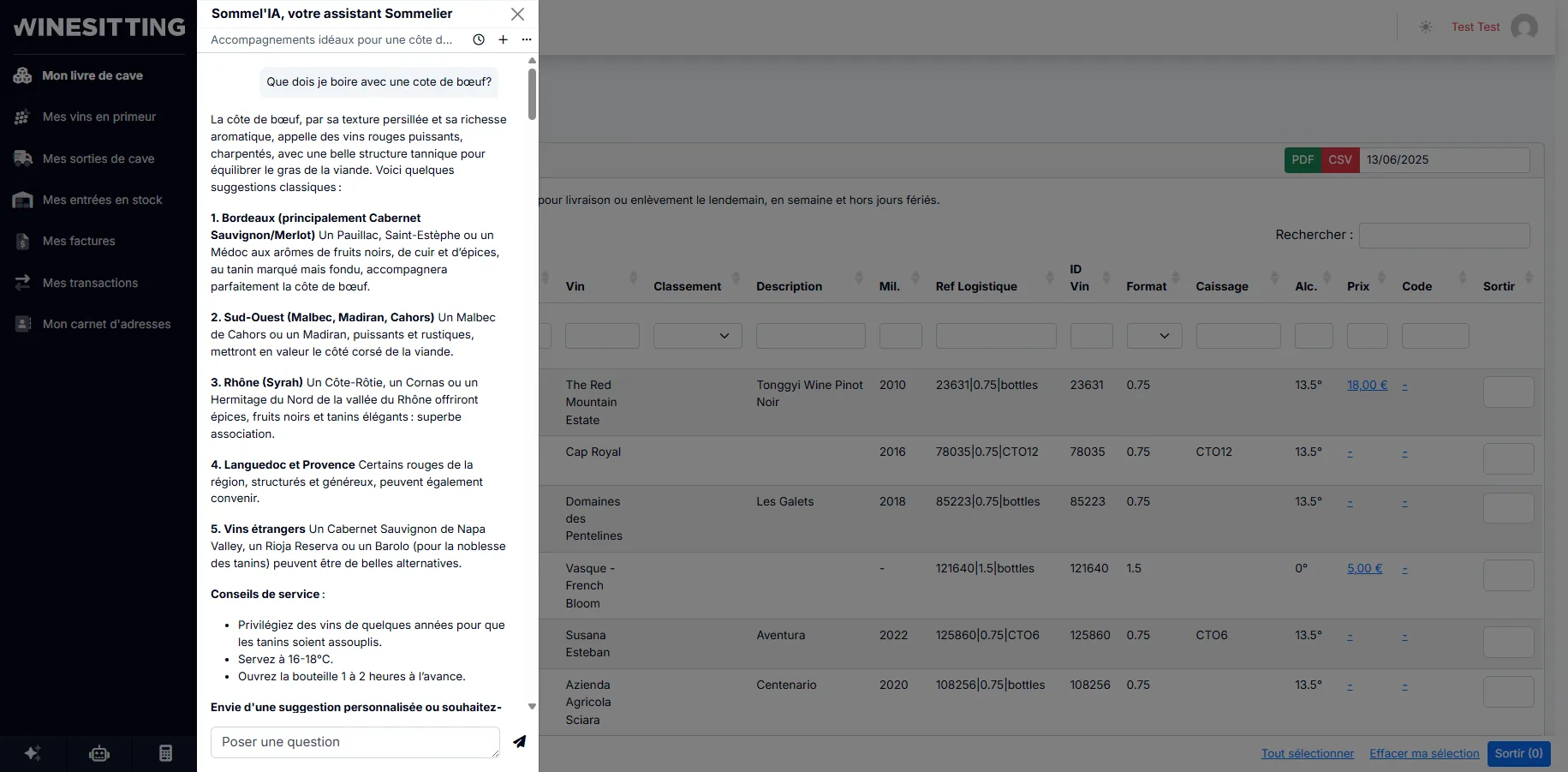The image size is (1568, 772).
Task: Expand the Classement filter dropdown
Action: (697, 336)
